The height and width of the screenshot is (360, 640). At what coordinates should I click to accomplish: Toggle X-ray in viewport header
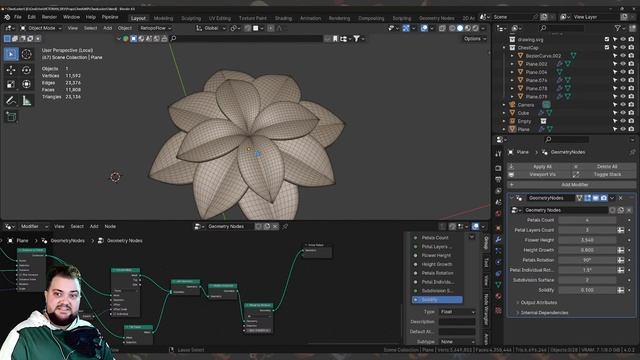click(x=442, y=28)
